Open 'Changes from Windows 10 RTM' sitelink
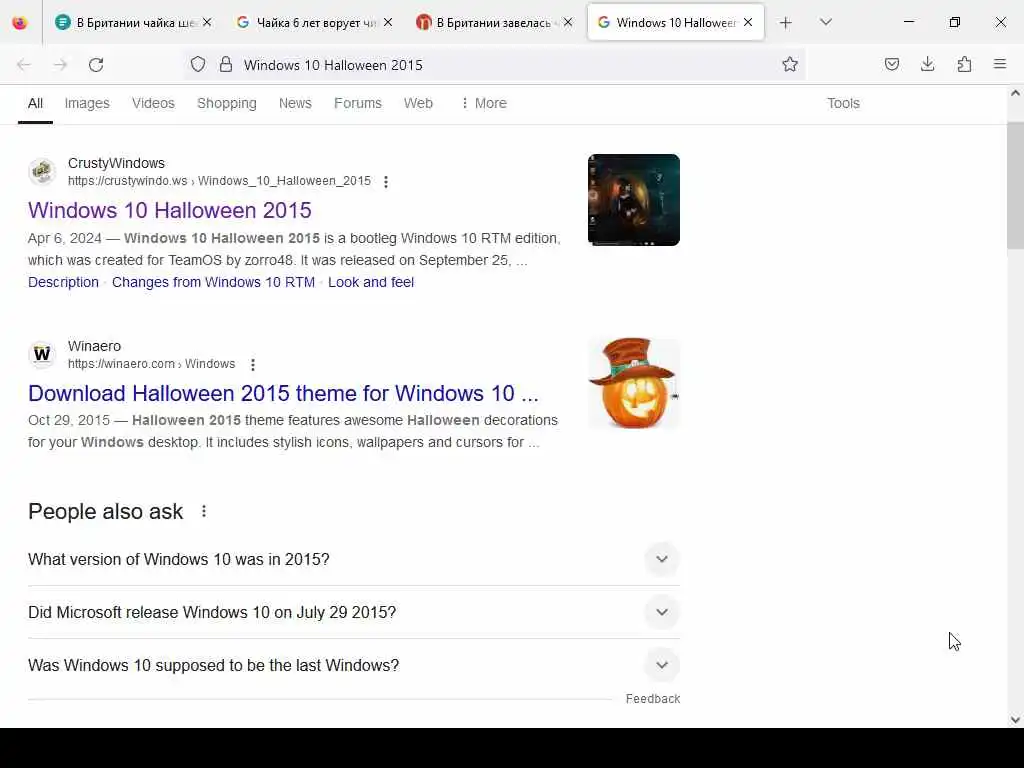Viewport: 1024px width, 768px height. [213, 282]
